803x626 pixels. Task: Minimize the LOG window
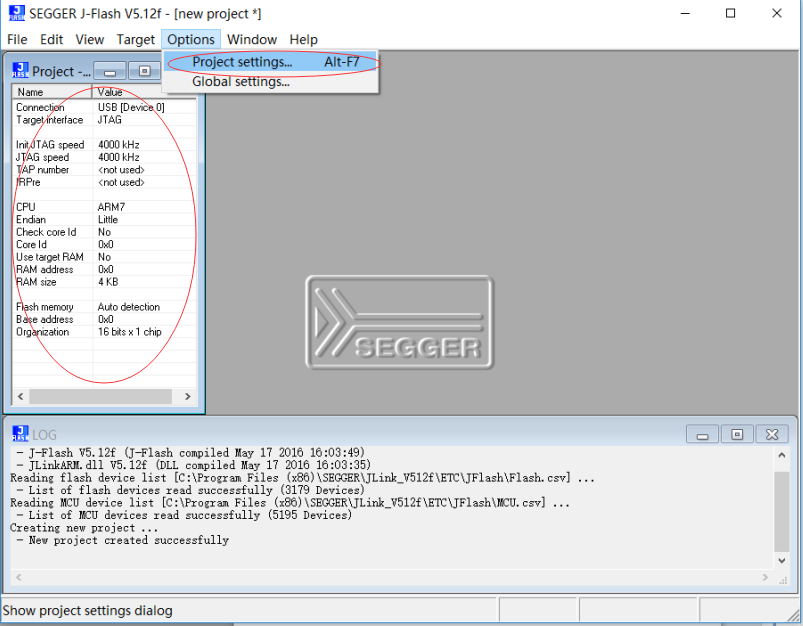click(701, 433)
